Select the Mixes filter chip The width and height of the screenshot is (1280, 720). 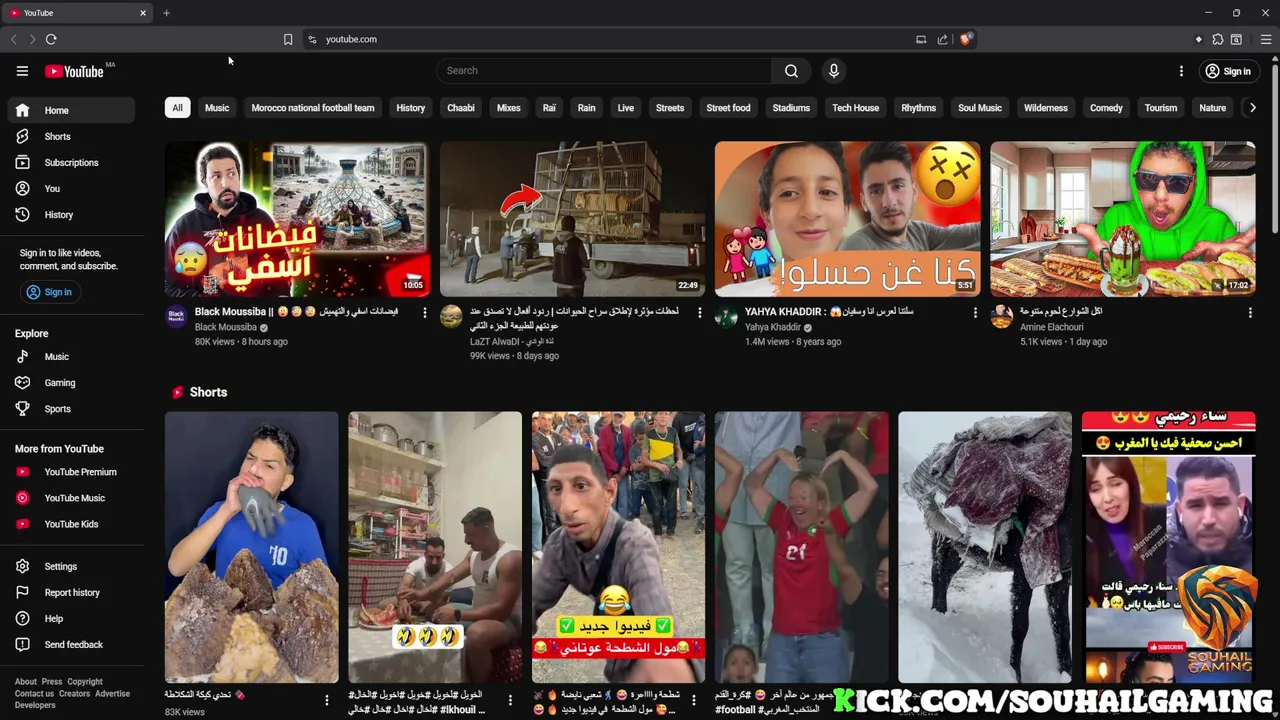point(509,108)
